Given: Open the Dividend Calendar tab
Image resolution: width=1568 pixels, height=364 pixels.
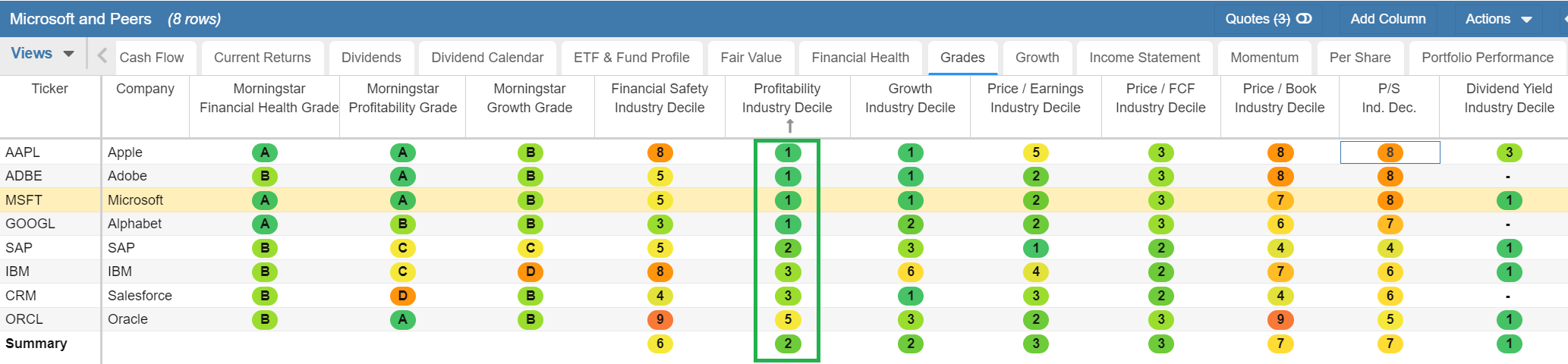Looking at the screenshot, I should [487, 58].
